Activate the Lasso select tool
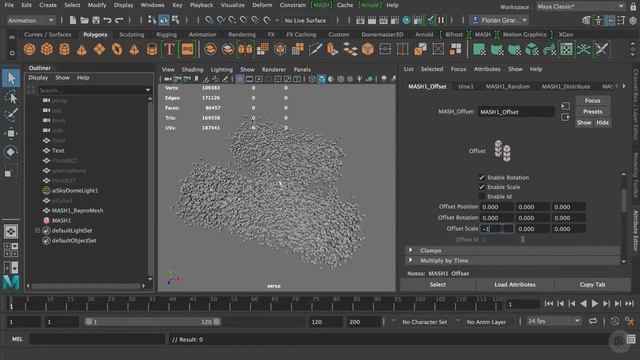 coord(11,97)
